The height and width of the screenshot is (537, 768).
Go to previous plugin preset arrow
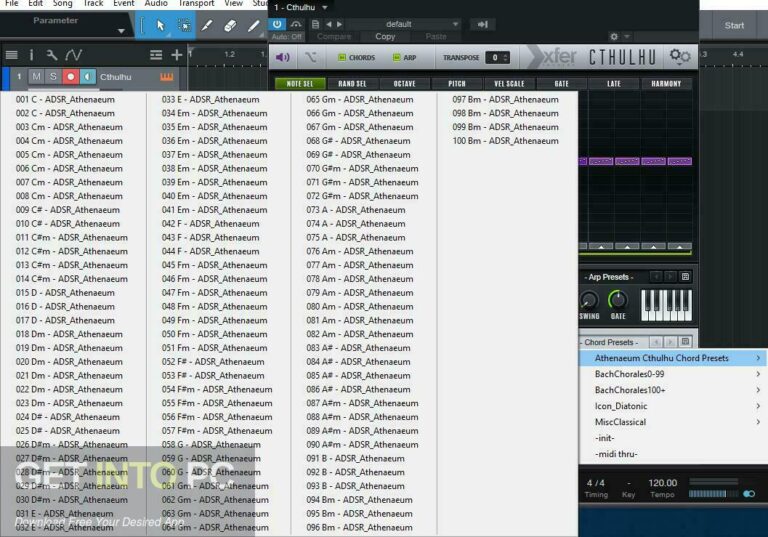pos(328,24)
